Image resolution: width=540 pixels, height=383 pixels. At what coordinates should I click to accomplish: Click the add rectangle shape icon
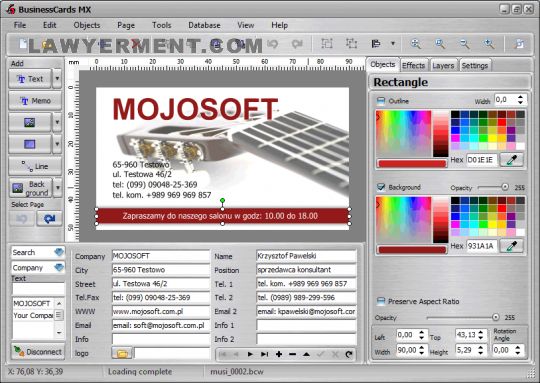click(x=30, y=144)
